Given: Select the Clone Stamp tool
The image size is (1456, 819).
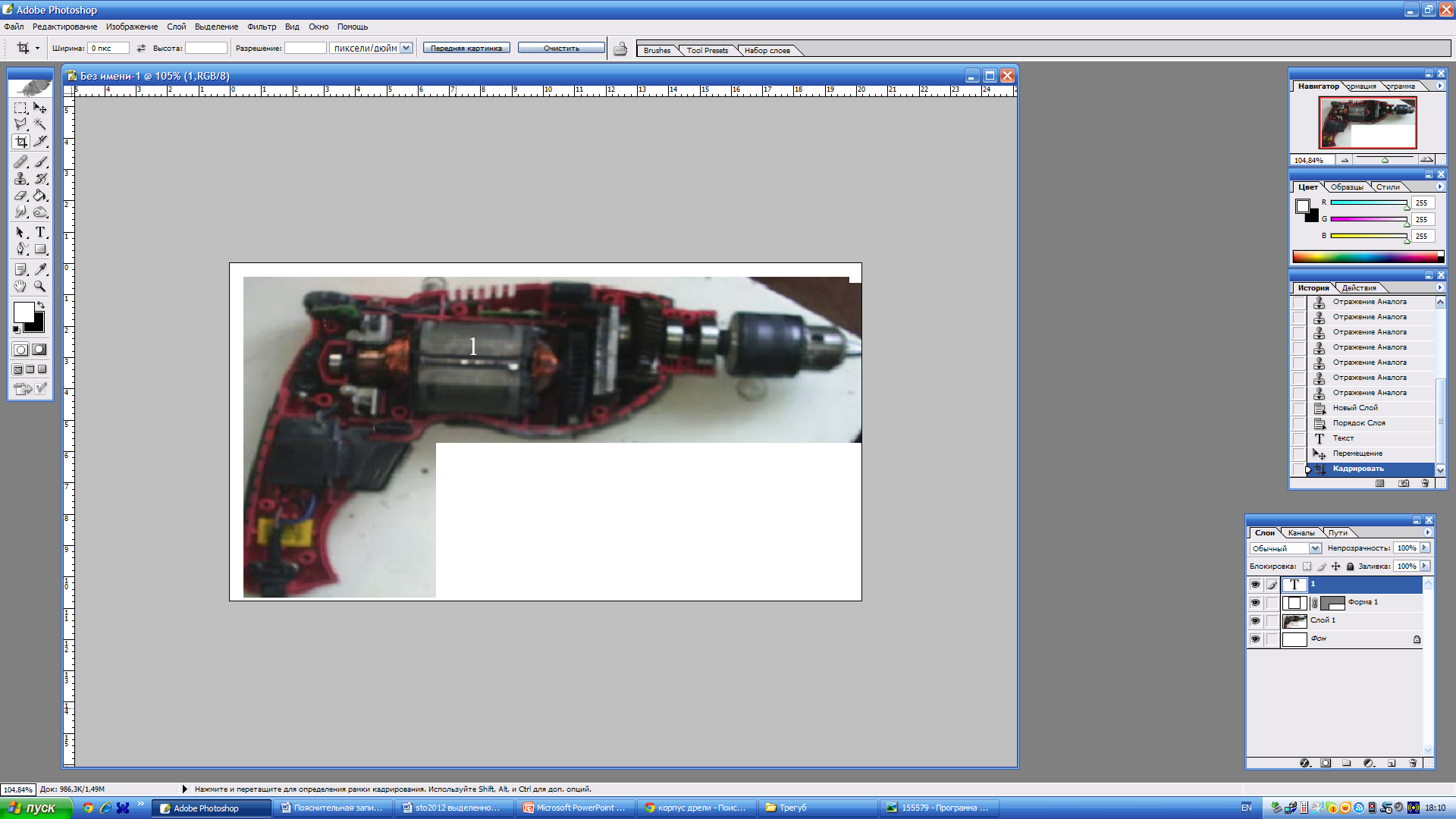Looking at the screenshot, I should (x=20, y=179).
